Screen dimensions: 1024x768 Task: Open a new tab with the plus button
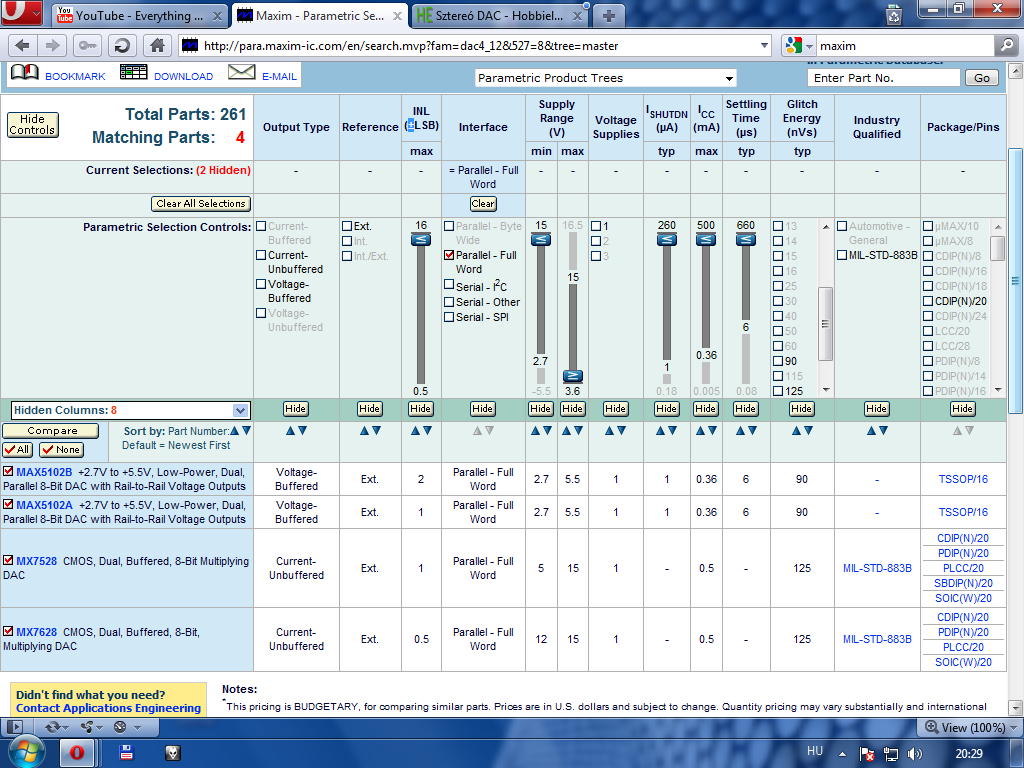(x=608, y=16)
